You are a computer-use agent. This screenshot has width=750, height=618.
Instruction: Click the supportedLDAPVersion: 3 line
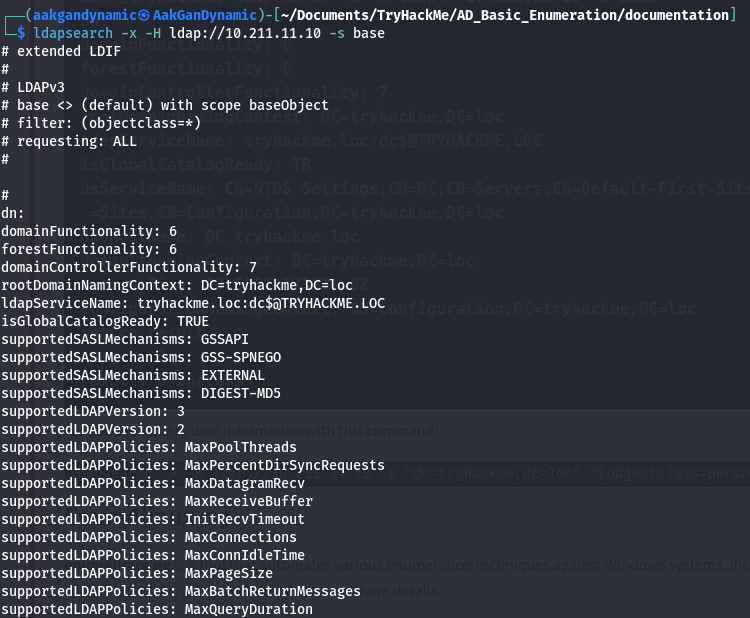coord(93,411)
